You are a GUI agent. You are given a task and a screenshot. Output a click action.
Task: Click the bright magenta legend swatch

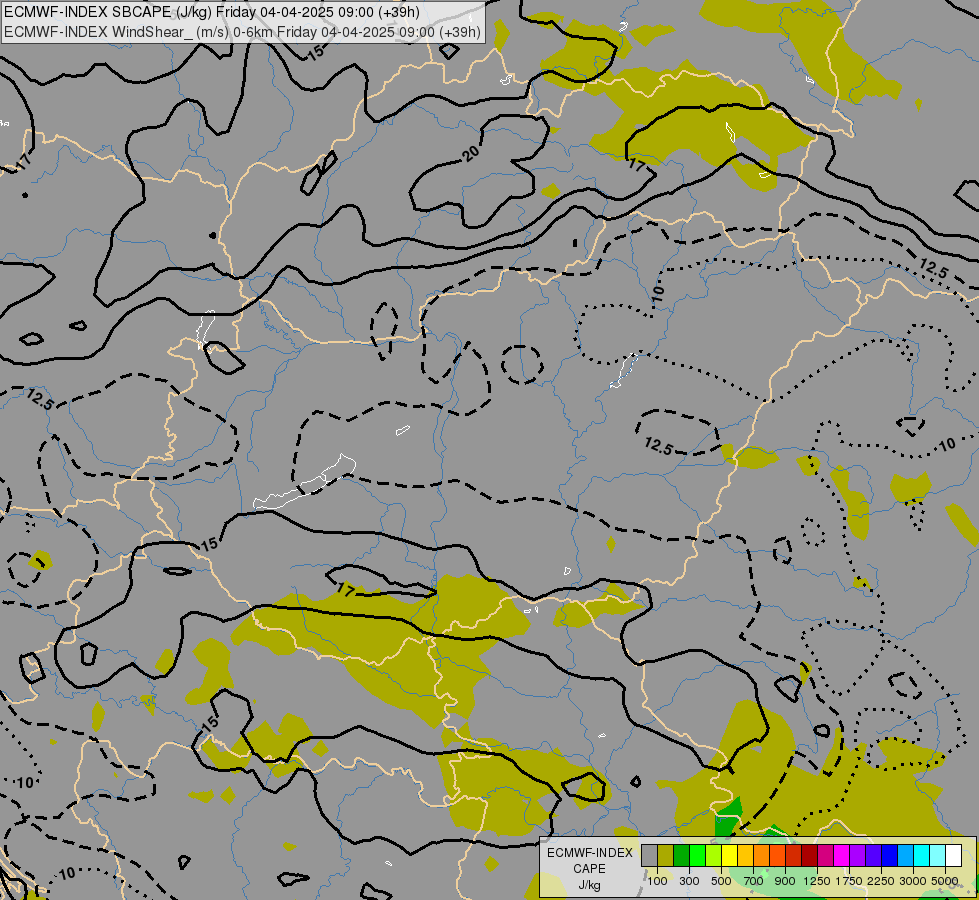842,856
